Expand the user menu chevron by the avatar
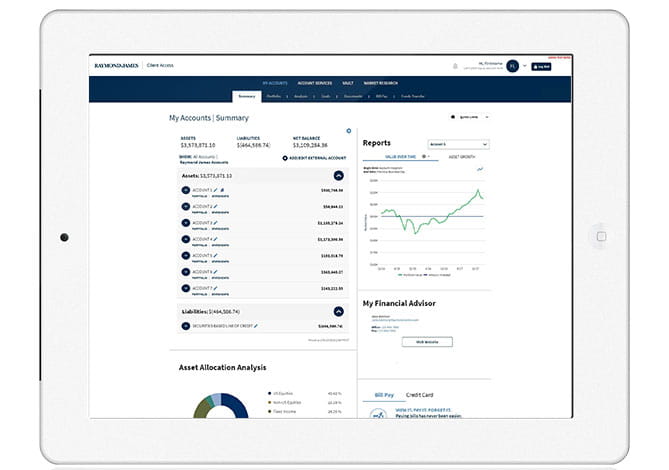This screenshot has width=669, height=470. point(525,66)
